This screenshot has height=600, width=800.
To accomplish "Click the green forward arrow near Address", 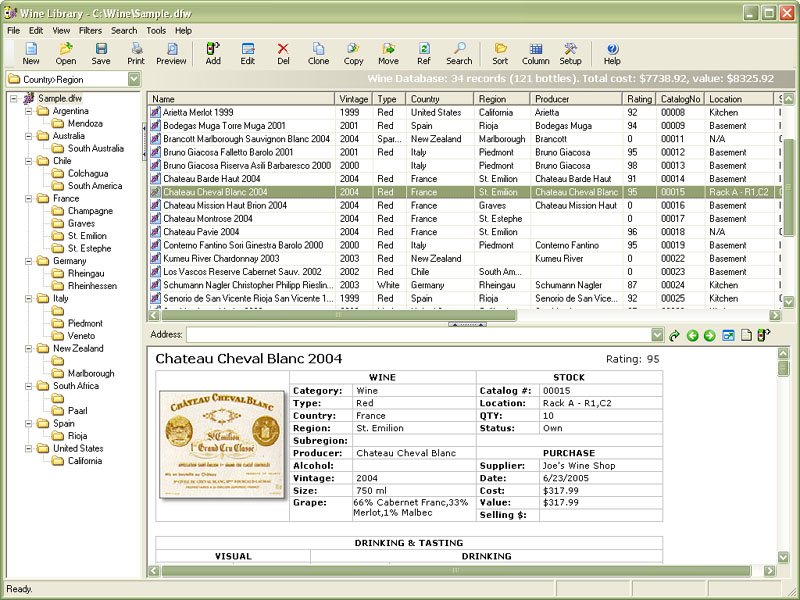I will coord(709,335).
